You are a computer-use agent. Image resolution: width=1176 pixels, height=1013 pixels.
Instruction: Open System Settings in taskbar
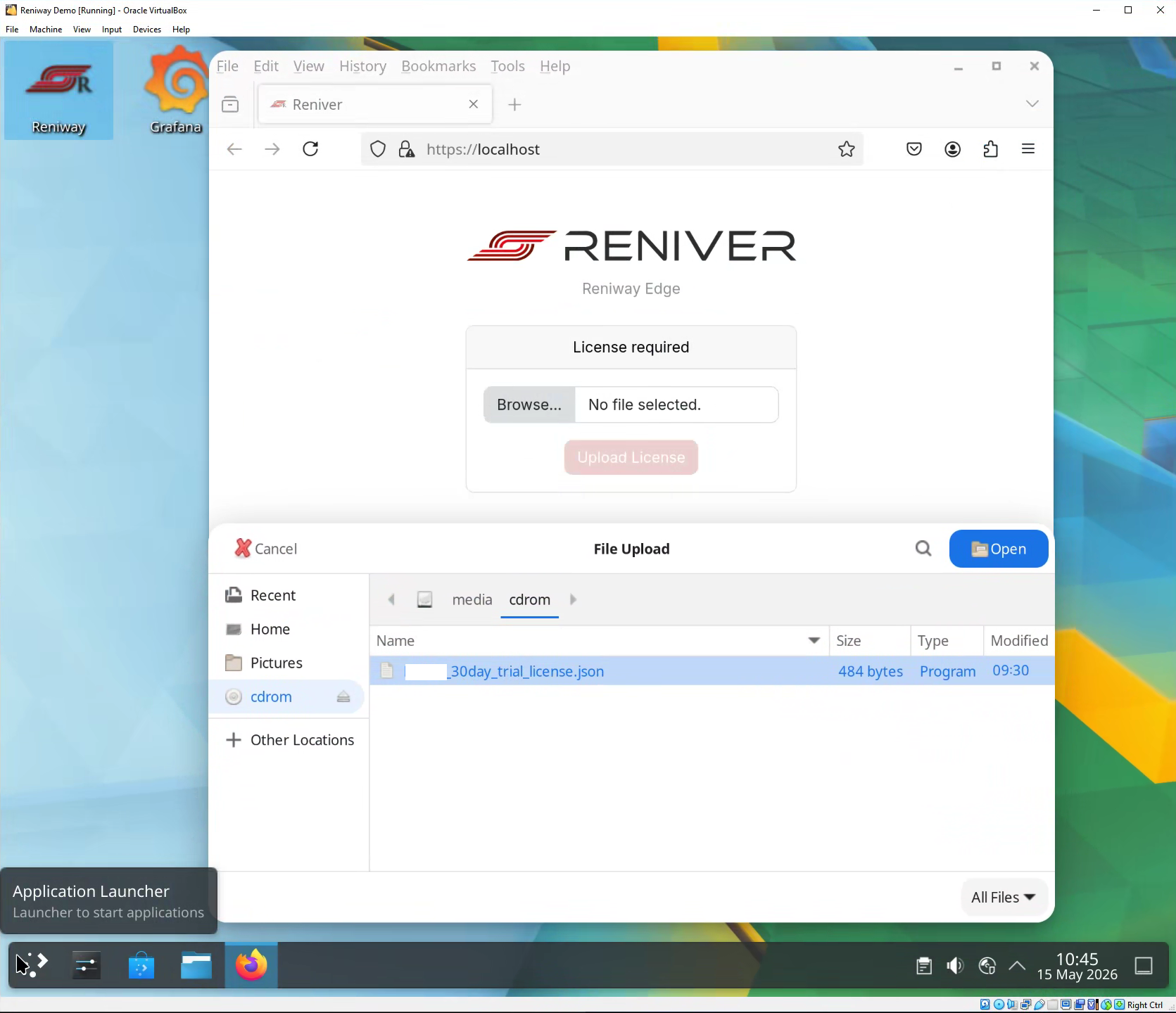(x=87, y=965)
